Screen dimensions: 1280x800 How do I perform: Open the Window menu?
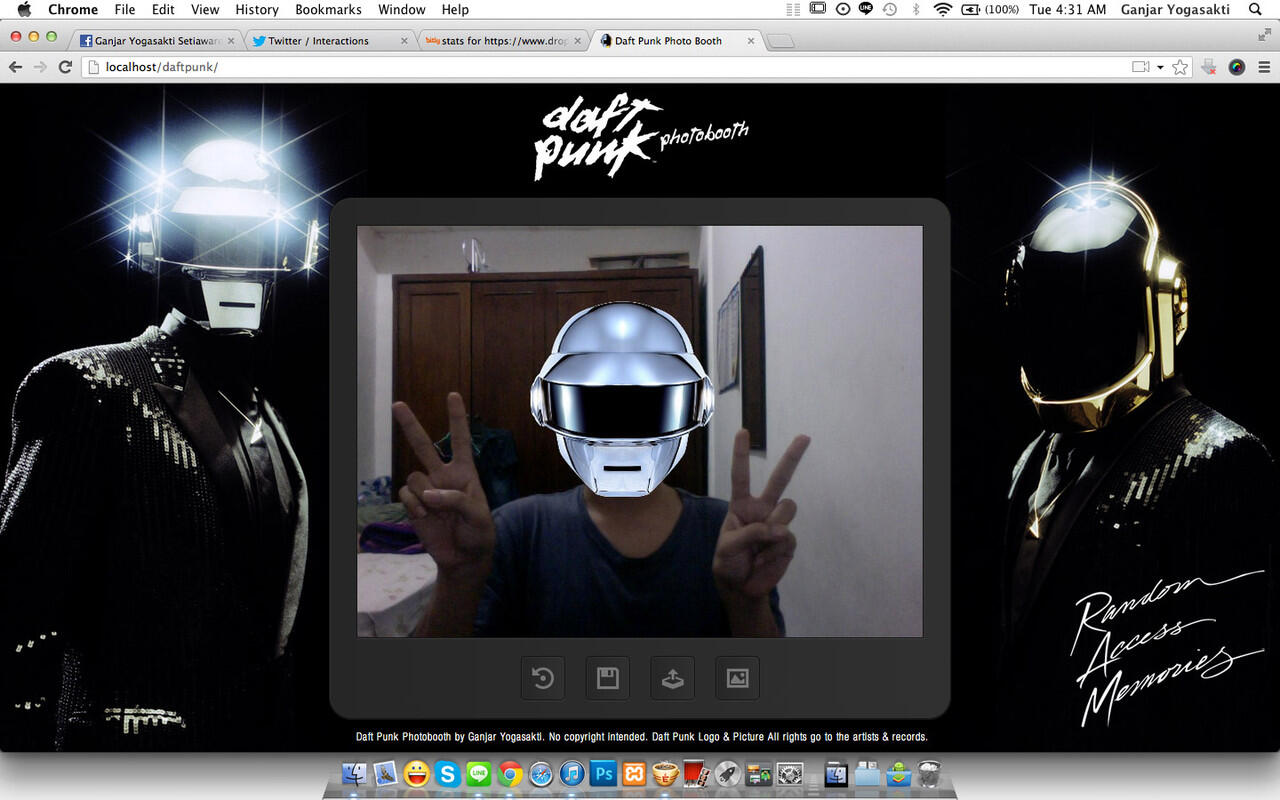(x=402, y=9)
